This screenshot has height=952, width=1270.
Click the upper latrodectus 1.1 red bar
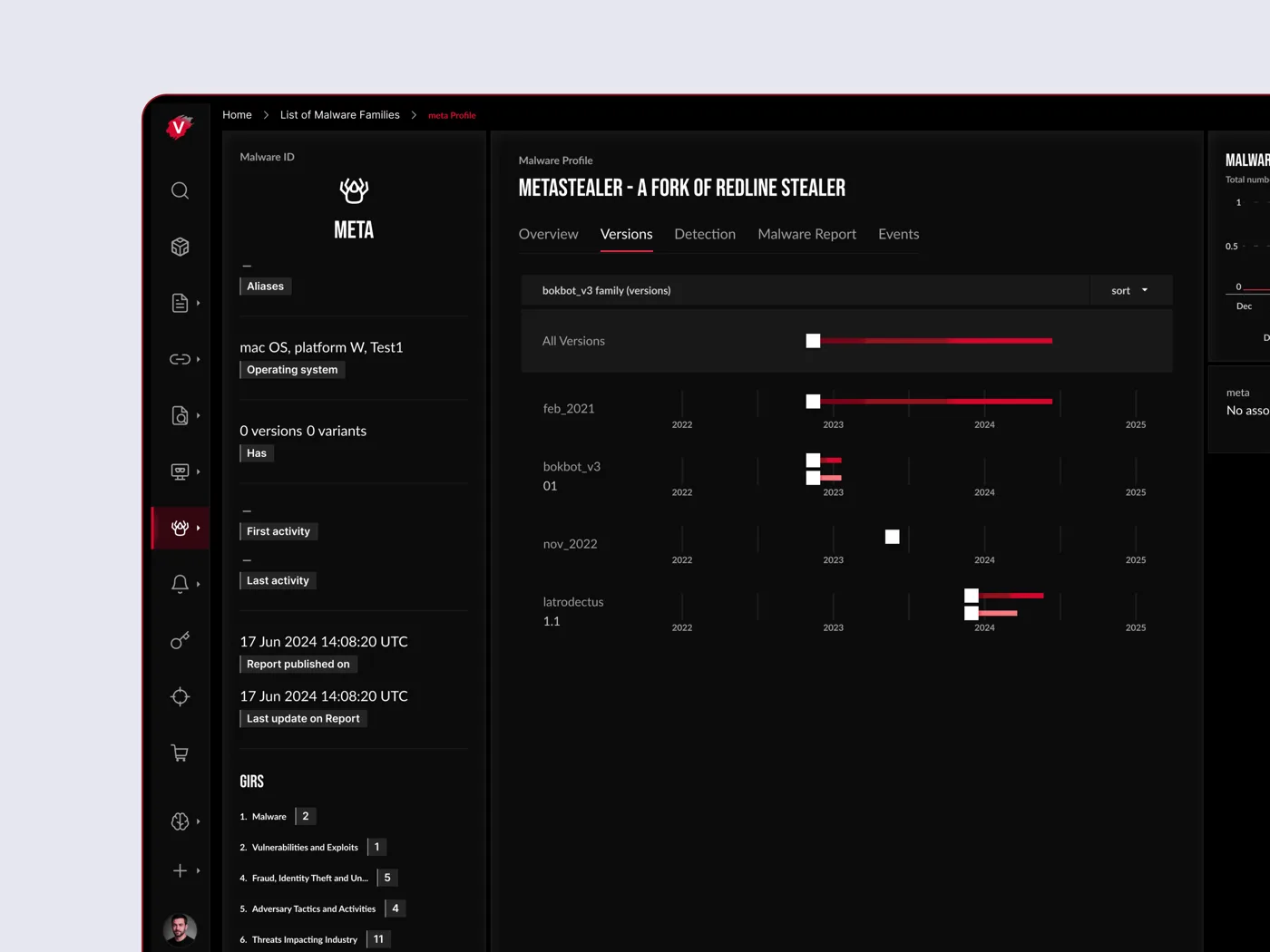1011,596
